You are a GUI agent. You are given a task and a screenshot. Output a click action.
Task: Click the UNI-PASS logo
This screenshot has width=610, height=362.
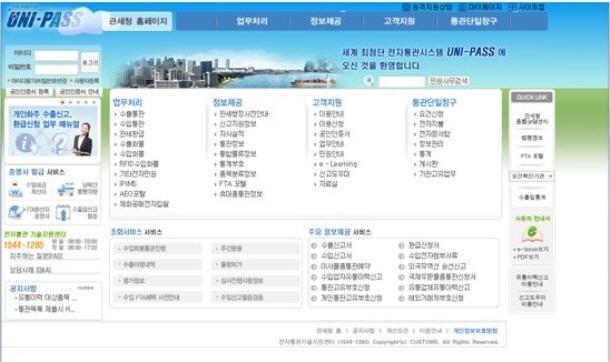[44, 19]
